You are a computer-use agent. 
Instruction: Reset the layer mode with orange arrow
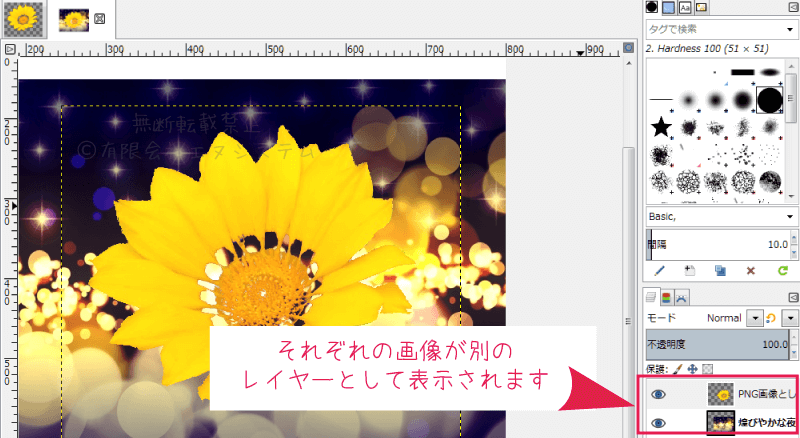[771, 319]
